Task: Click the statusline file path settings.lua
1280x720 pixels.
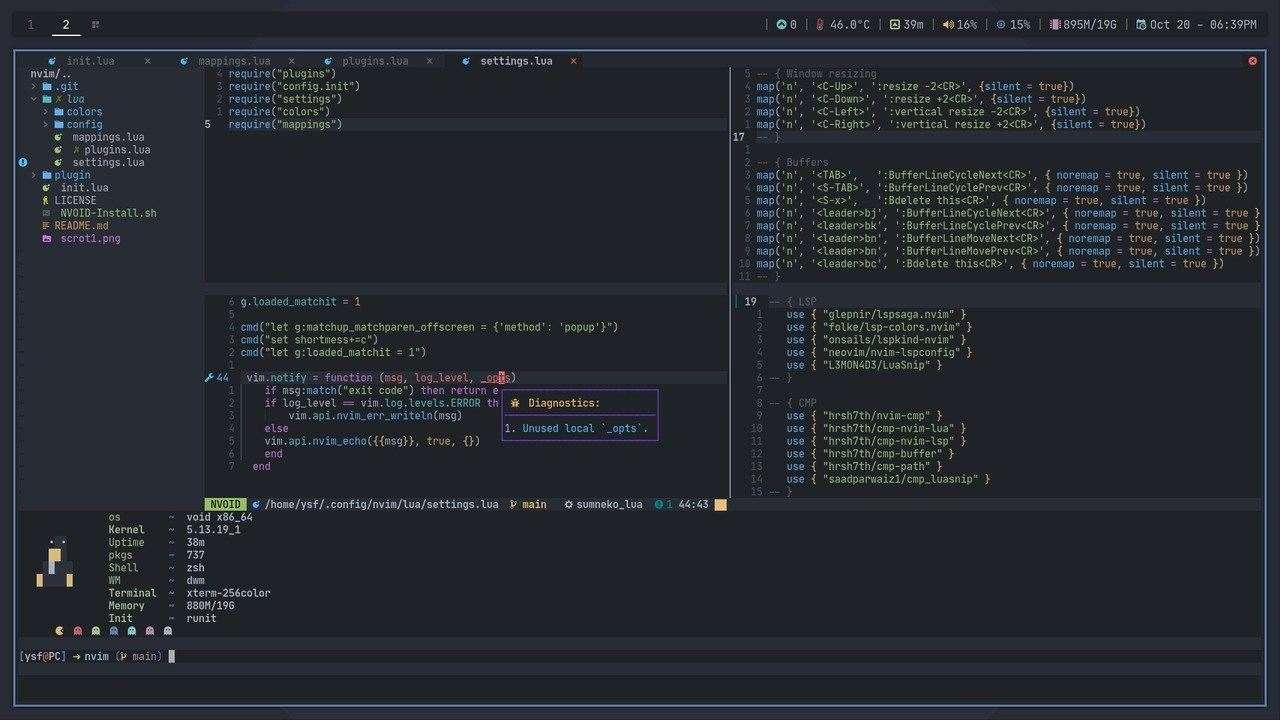Action: tap(381, 505)
